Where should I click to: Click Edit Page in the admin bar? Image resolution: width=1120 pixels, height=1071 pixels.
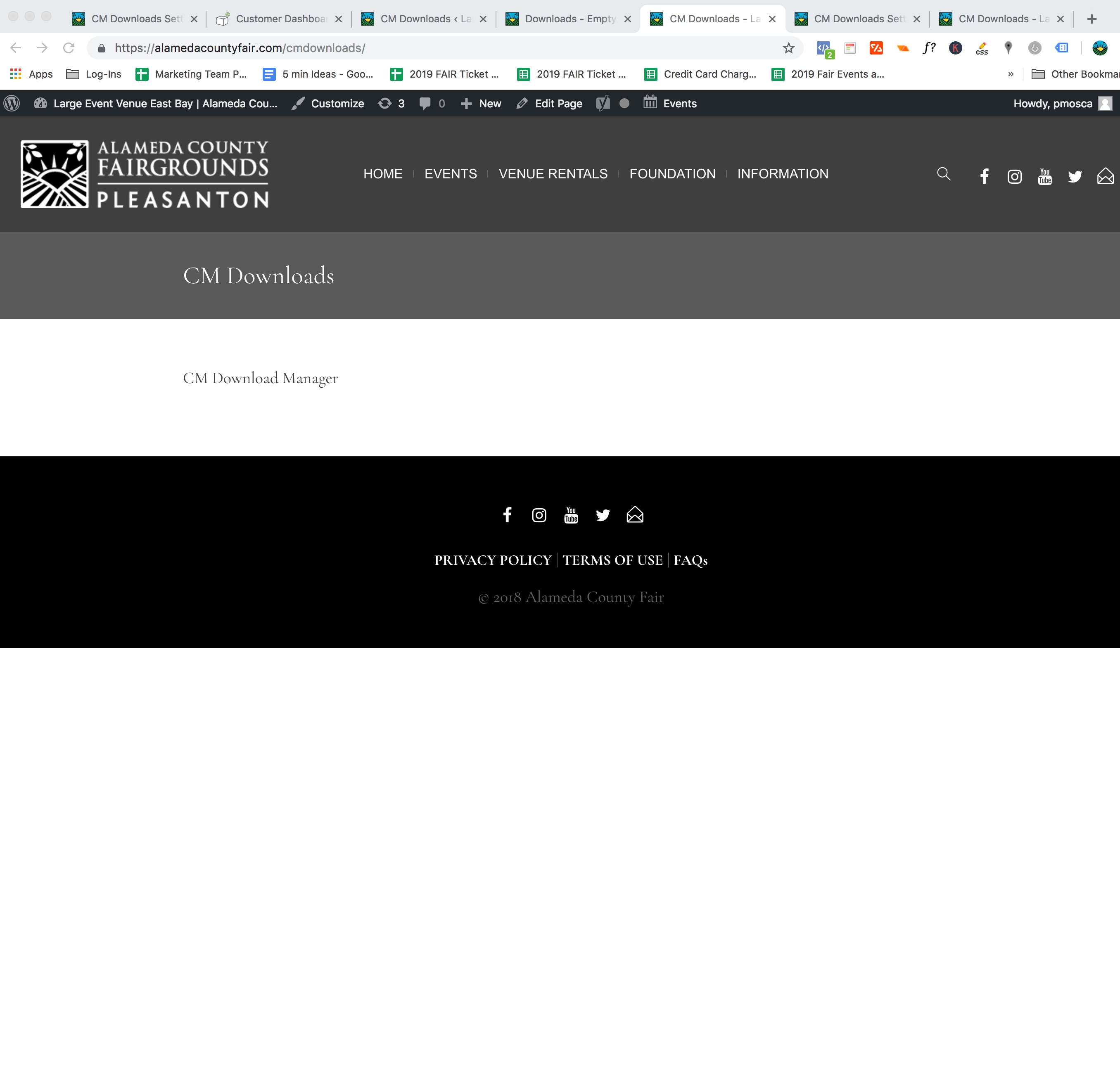pyautogui.click(x=549, y=103)
